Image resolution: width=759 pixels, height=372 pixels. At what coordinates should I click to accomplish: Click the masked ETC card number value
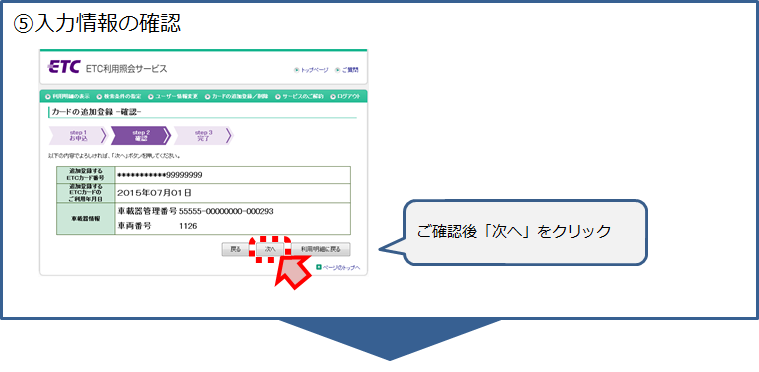coord(160,175)
